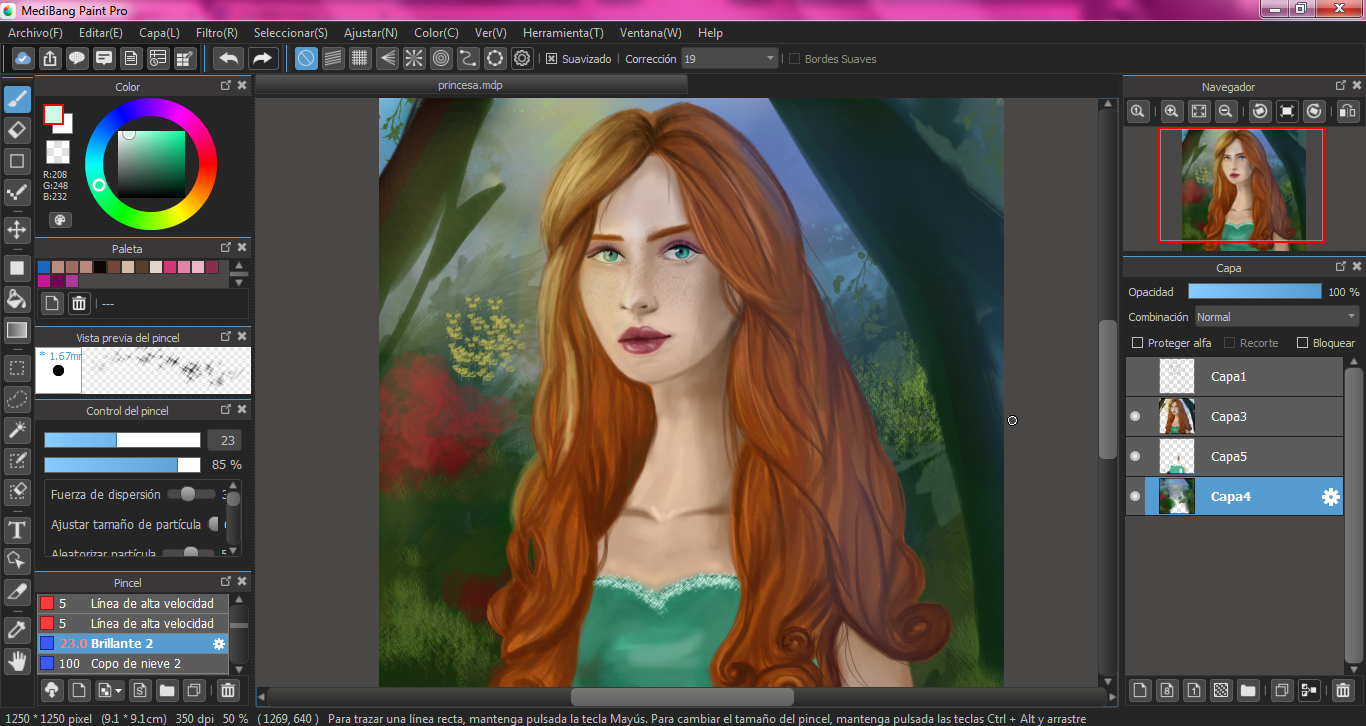Select the Eraser tool
The height and width of the screenshot is (726, 1366).
pos(17,130)
